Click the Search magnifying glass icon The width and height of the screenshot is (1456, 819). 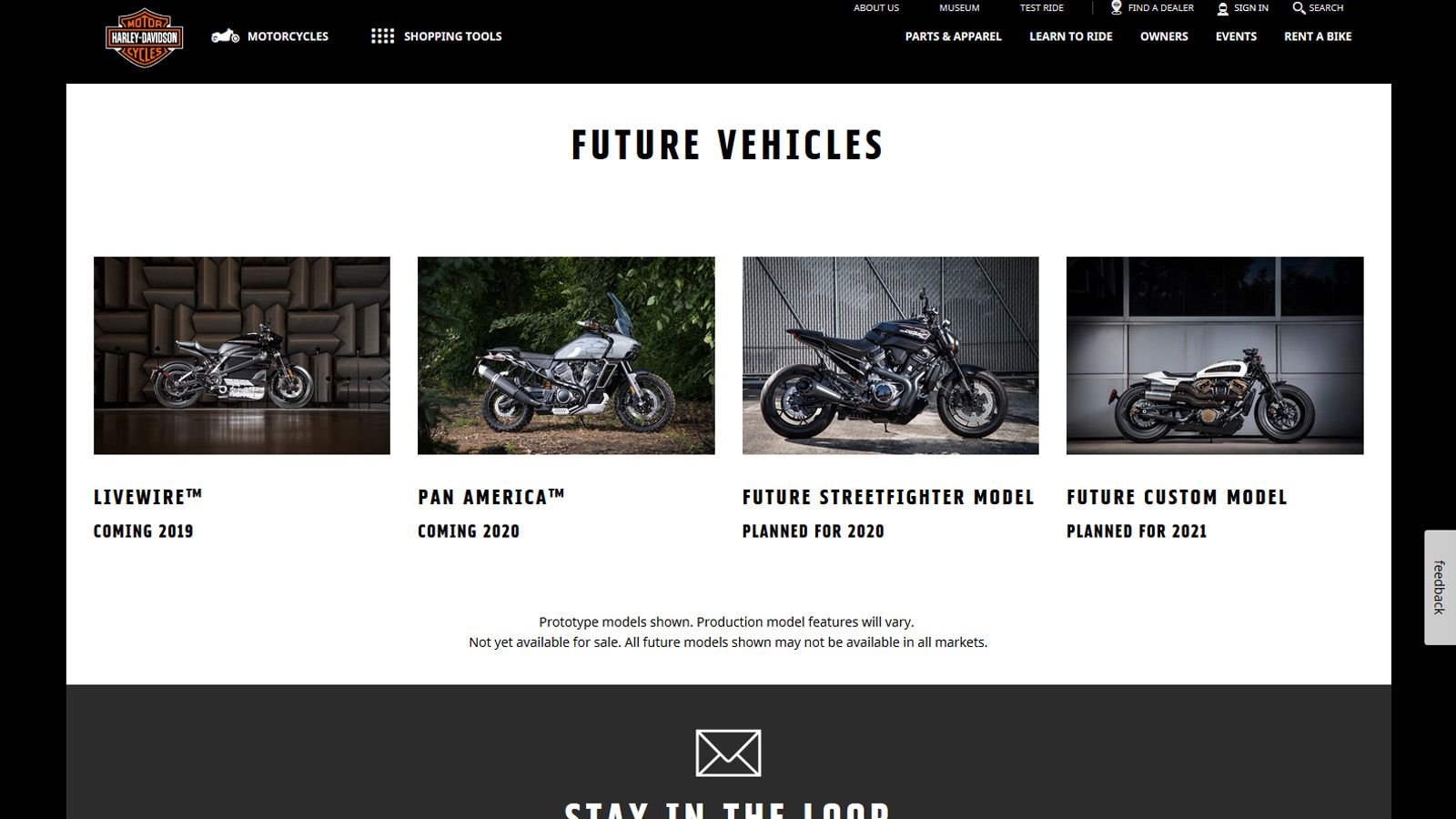click(x=1299, y=7)
